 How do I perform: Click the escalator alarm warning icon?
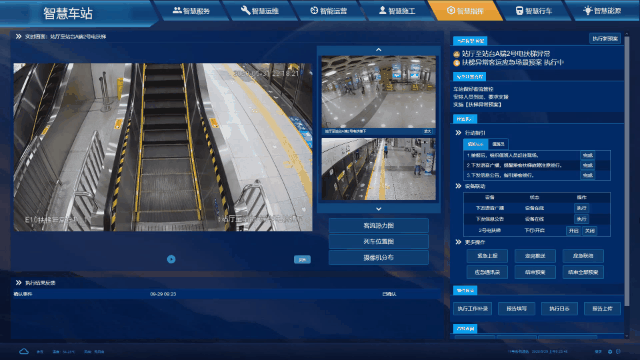click(x=456, y=54)
